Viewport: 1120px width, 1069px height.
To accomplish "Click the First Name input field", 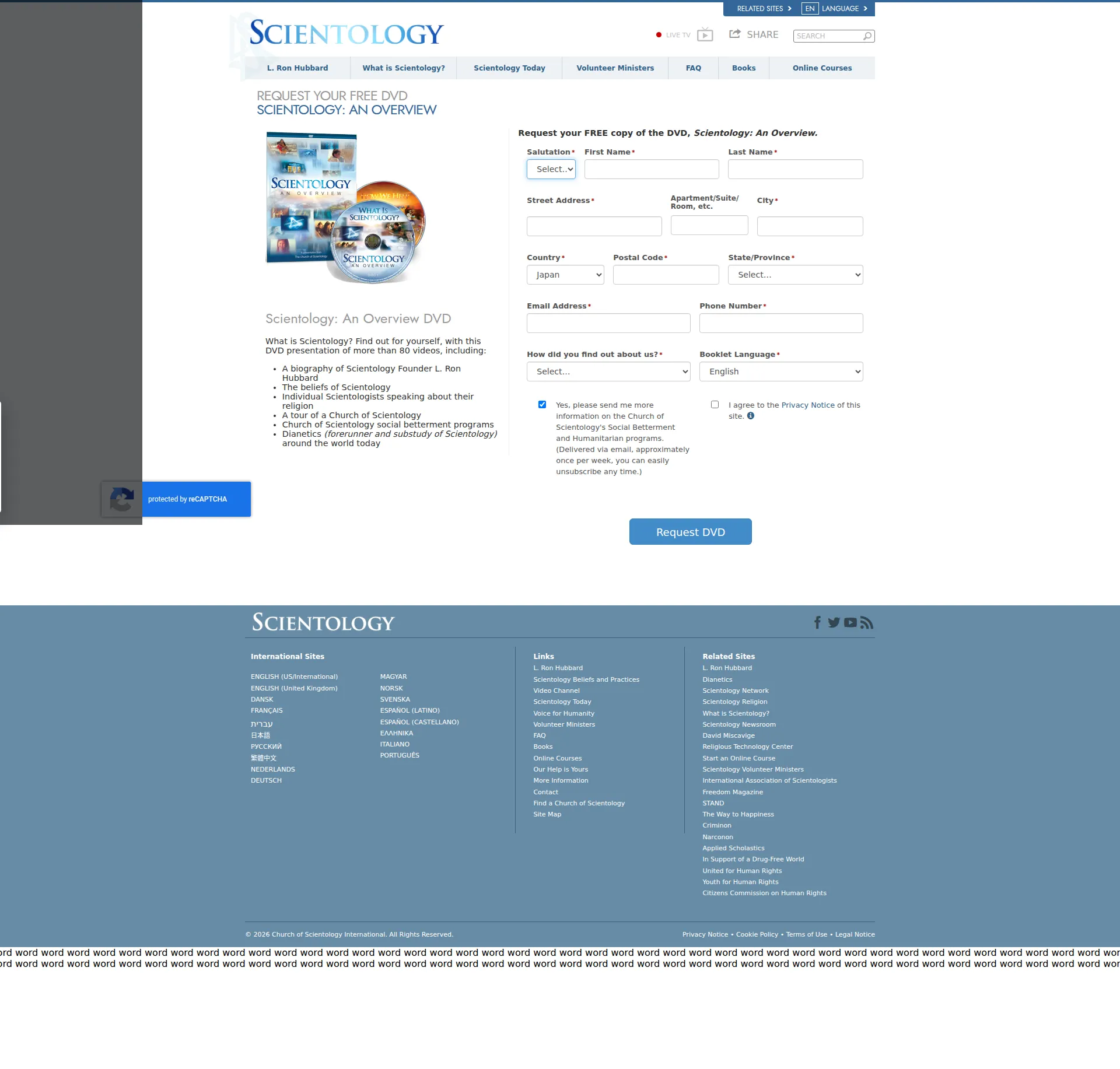I will [x=652, y=169].
